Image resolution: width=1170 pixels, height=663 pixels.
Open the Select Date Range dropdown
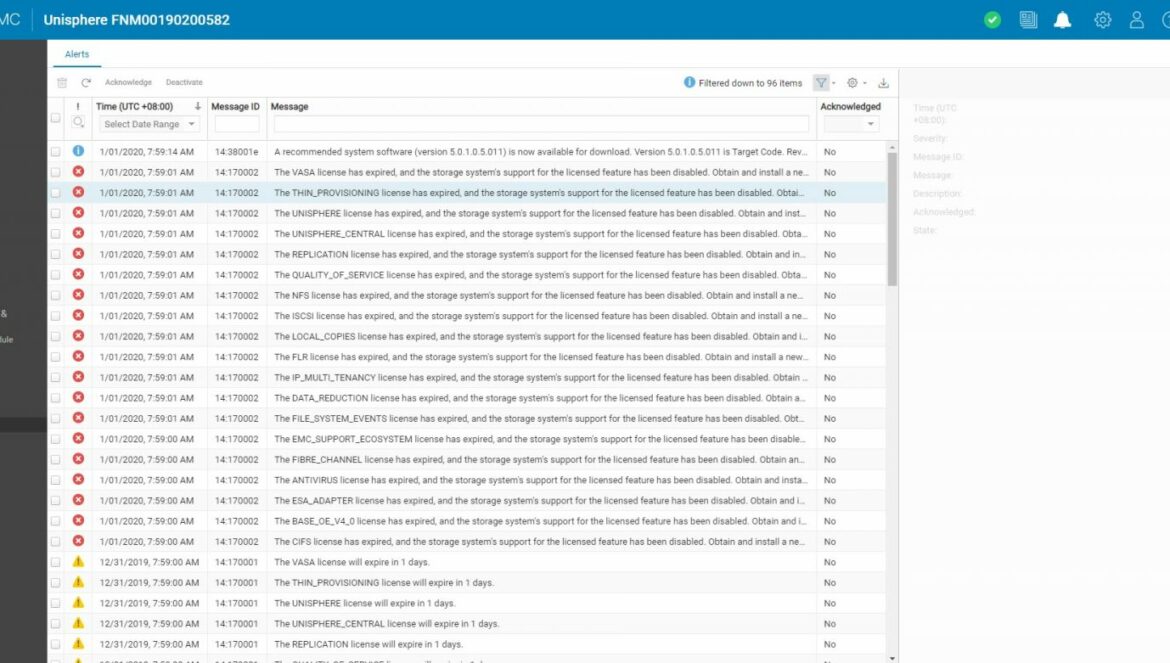[149, 124]
